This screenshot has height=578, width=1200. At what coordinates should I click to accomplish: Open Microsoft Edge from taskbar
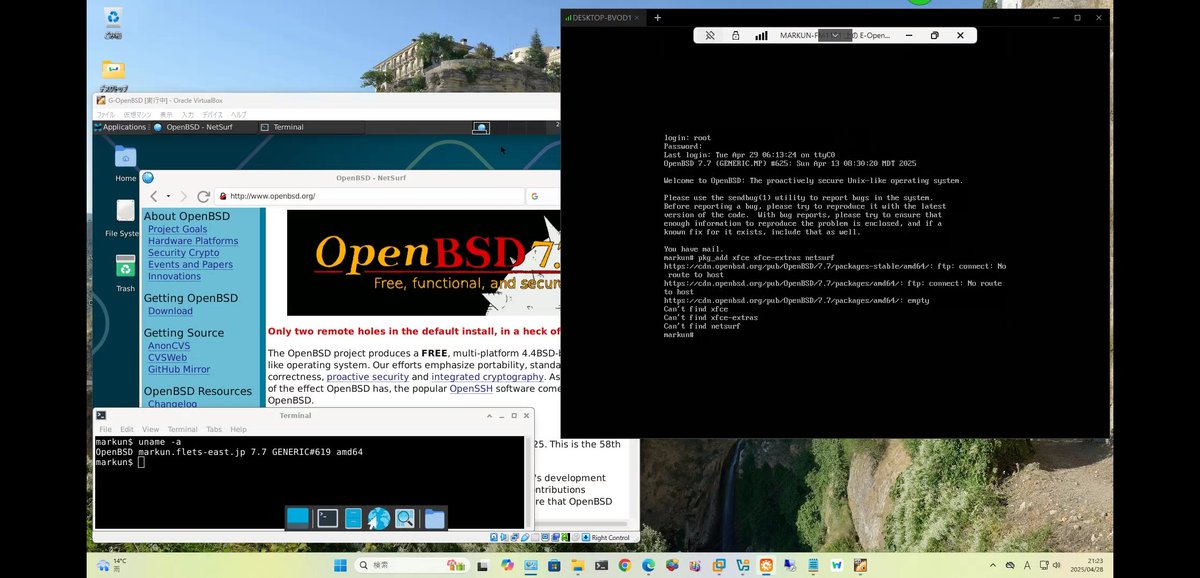pyautogui.click(x=648, y=565)
